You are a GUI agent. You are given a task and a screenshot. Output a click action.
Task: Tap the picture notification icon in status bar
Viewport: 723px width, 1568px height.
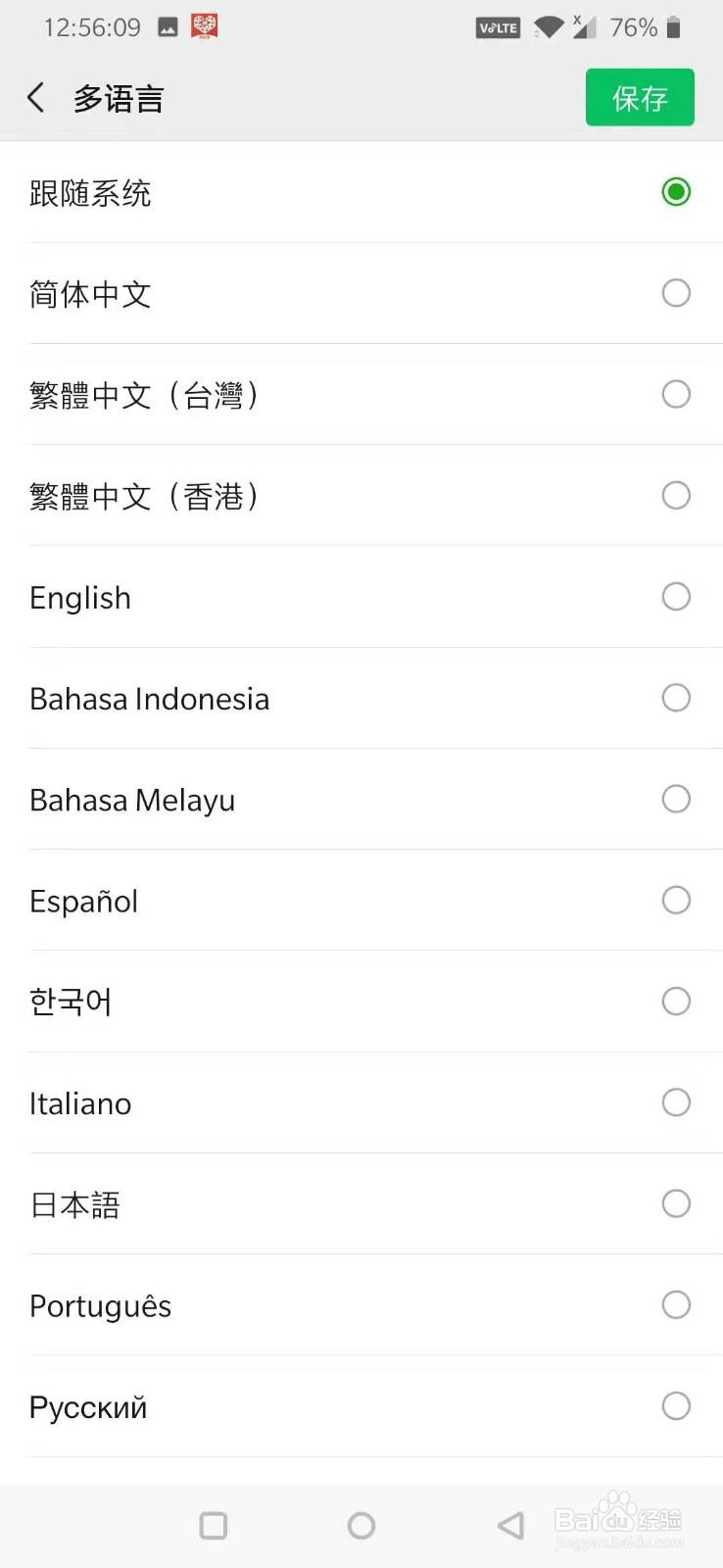pyautogui.click(x=168, y=28)
